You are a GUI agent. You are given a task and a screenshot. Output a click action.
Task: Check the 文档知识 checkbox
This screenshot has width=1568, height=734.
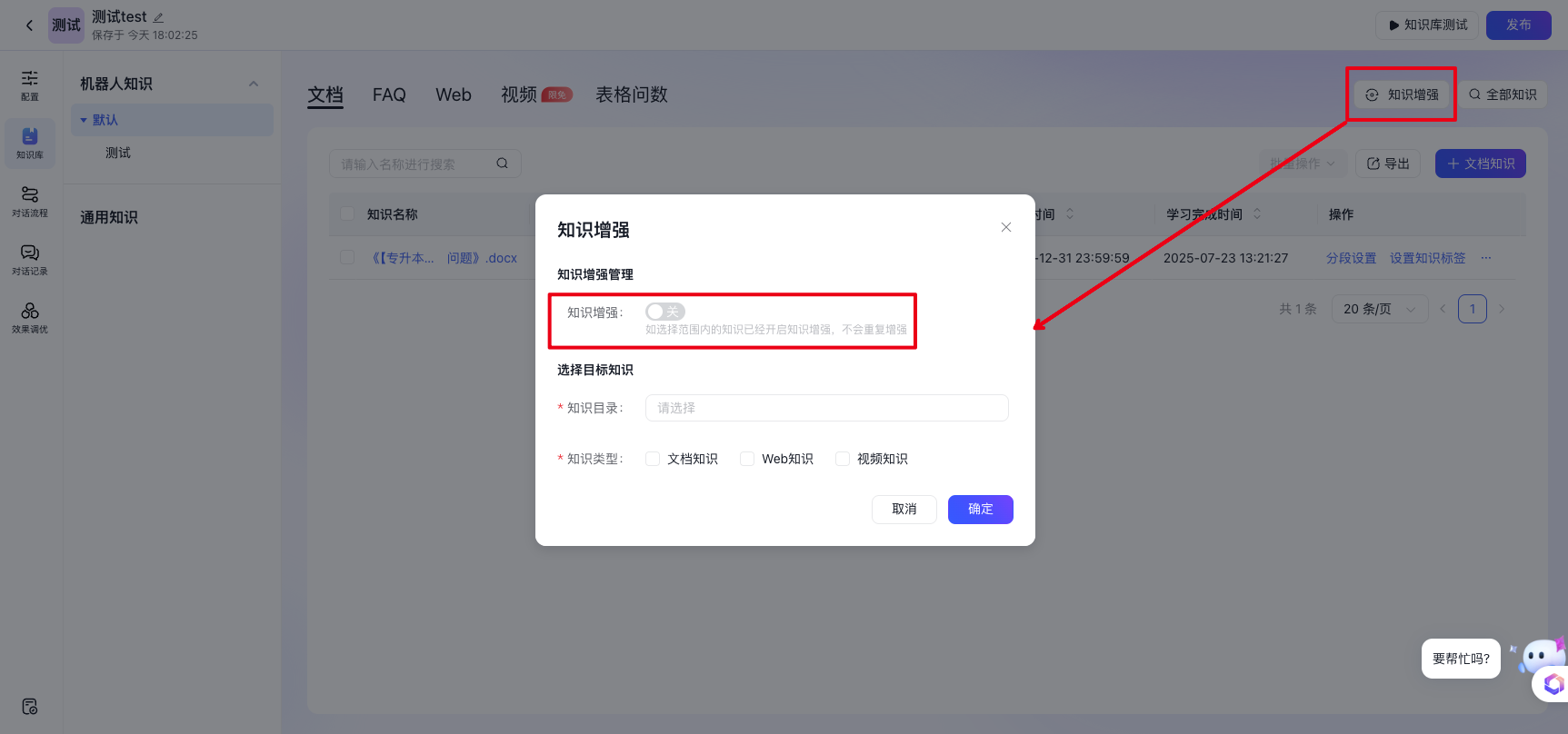(653, 459)
